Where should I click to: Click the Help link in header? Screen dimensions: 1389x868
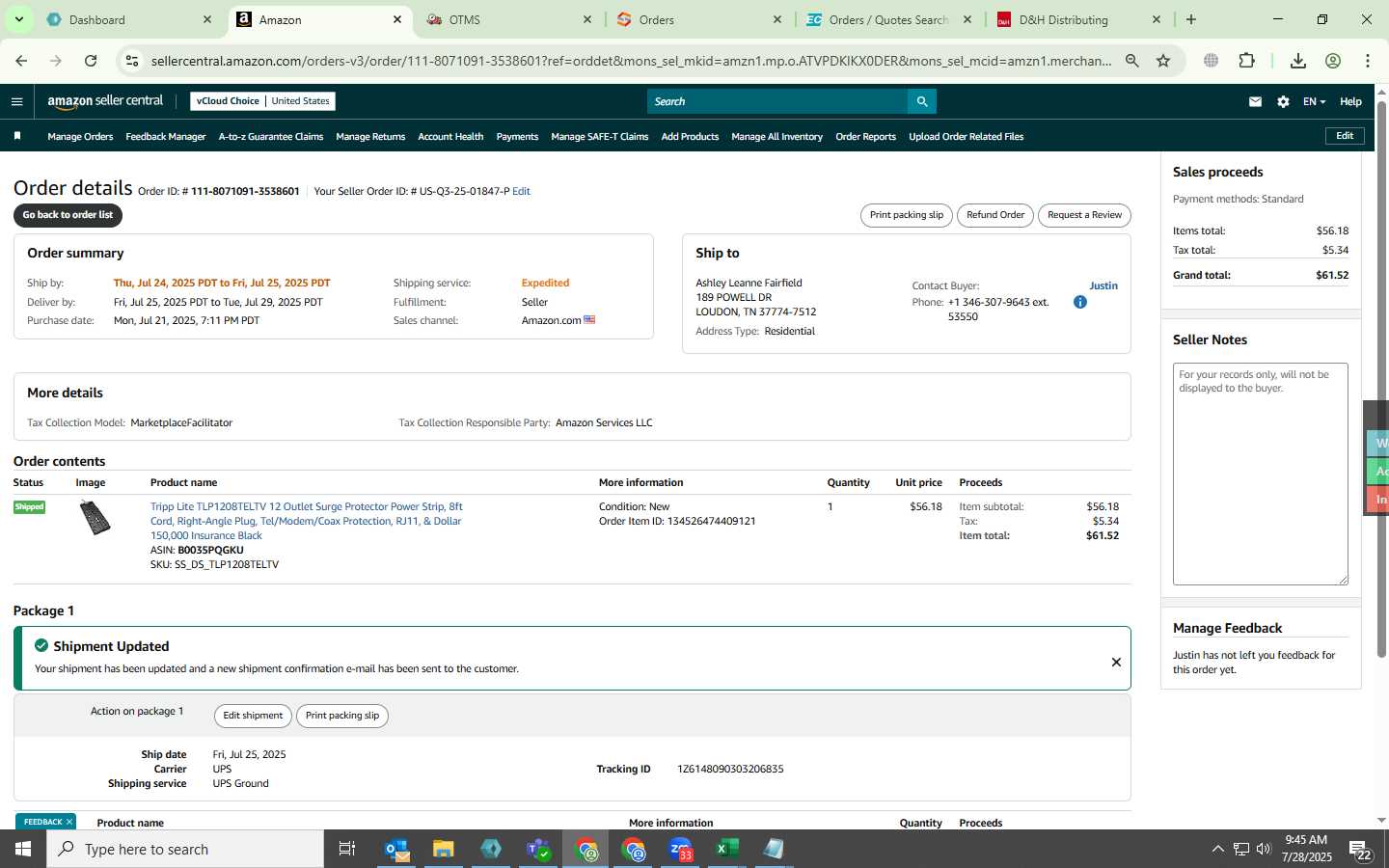coord(1350,101)
